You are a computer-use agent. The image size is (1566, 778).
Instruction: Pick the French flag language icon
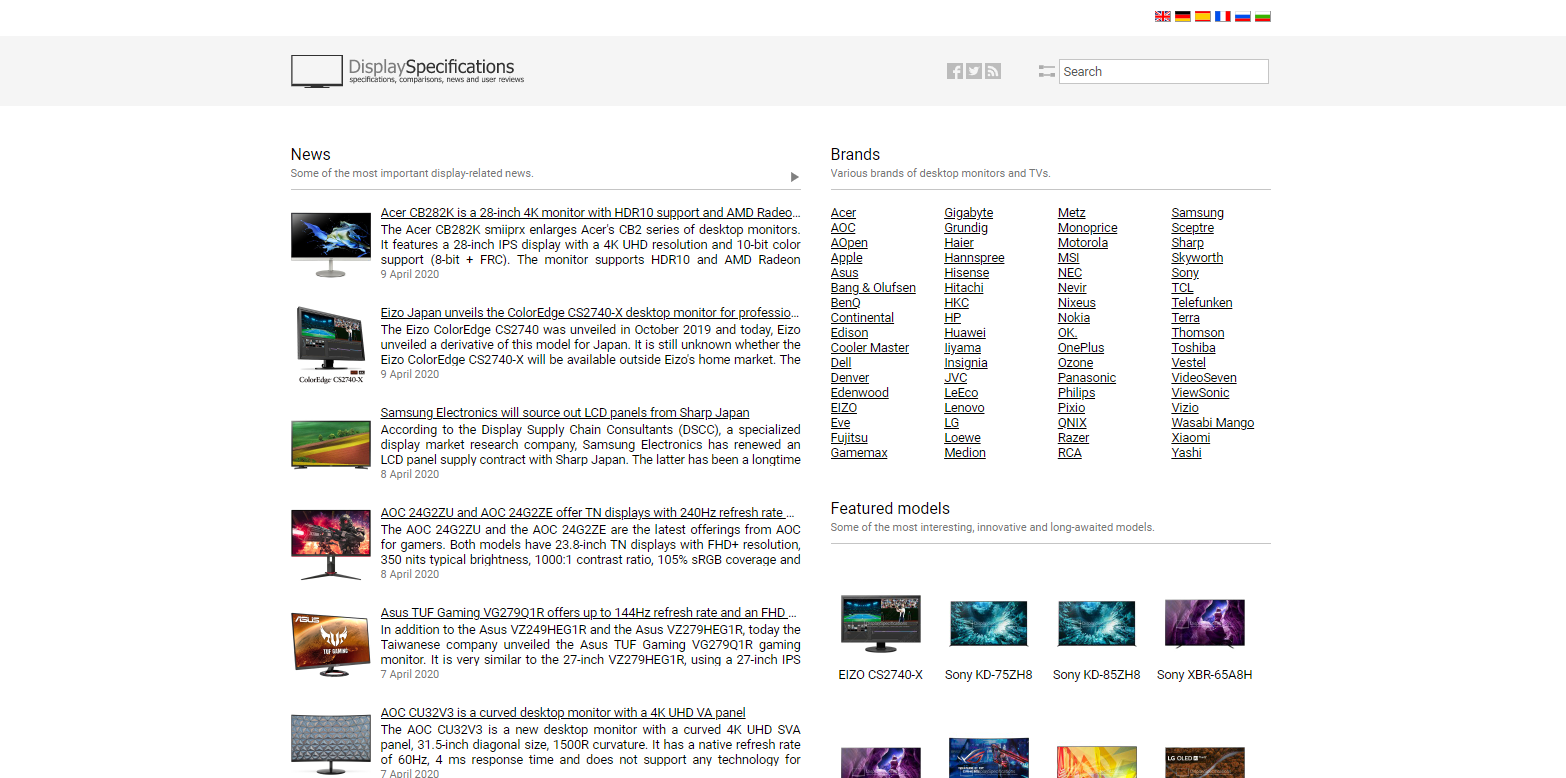tap(1222, 16)
